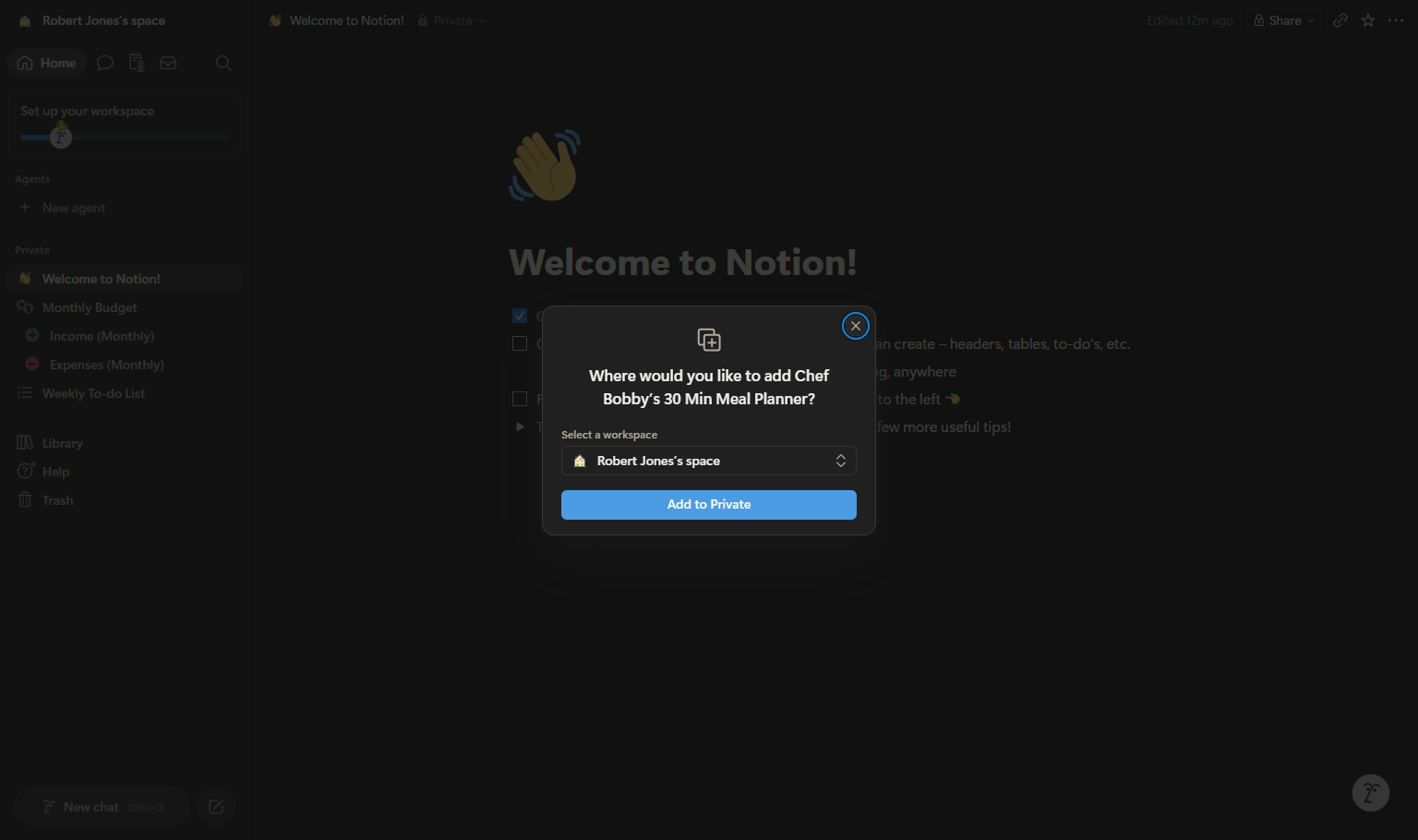Viewport: 1418px width, 840px height.
Task: Click the Add to Private button
Action: click(x=709, y=505)
